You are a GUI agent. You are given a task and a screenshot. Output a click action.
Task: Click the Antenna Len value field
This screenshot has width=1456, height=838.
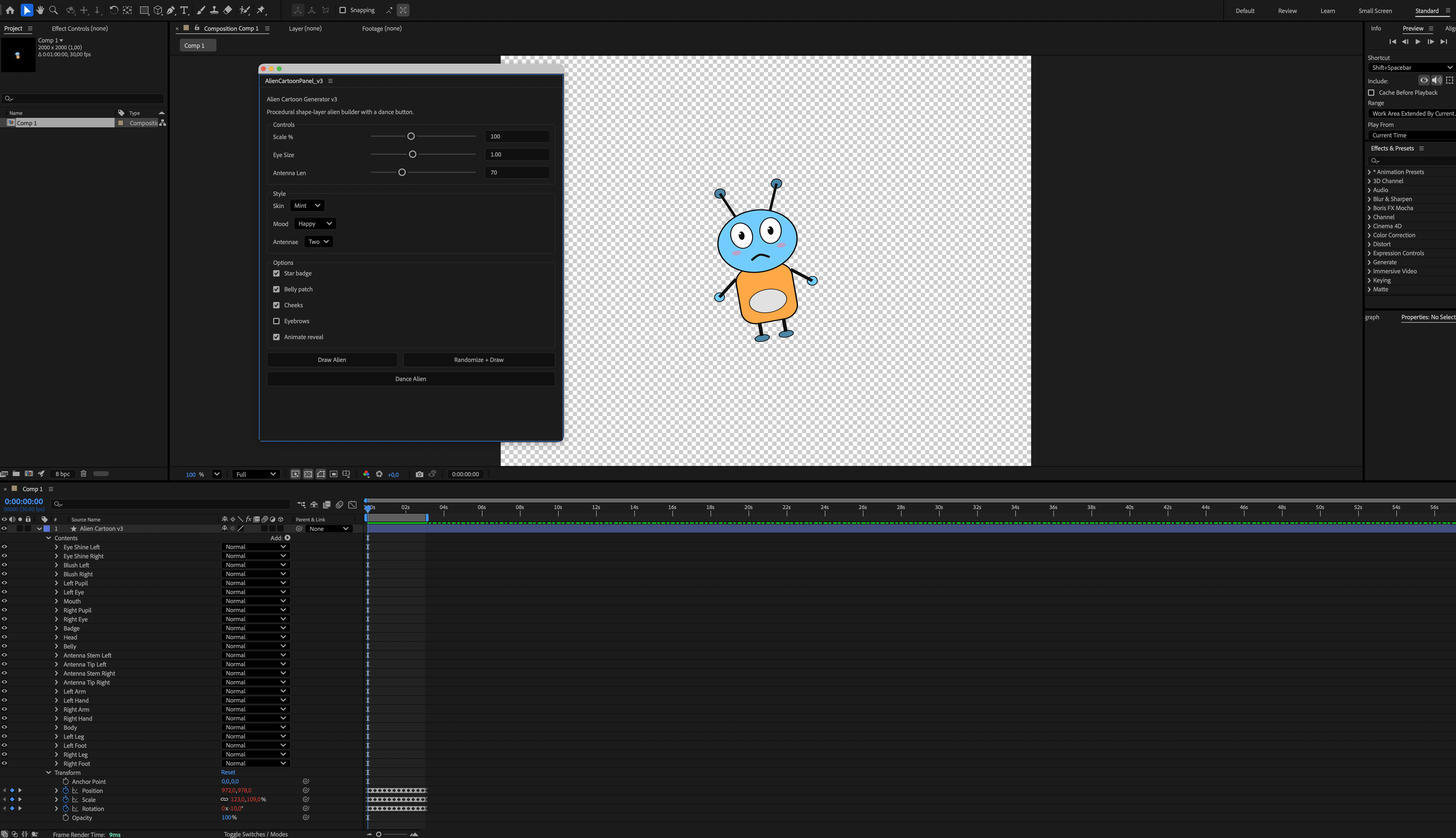point(516,172)
